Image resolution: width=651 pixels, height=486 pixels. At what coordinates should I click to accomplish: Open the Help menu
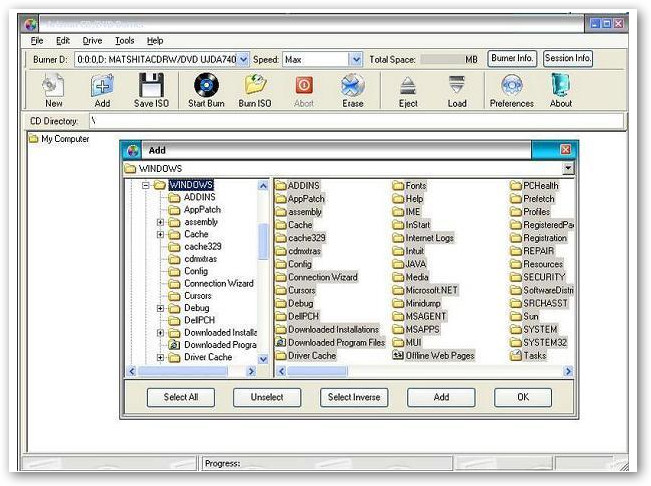pos(155,41)
